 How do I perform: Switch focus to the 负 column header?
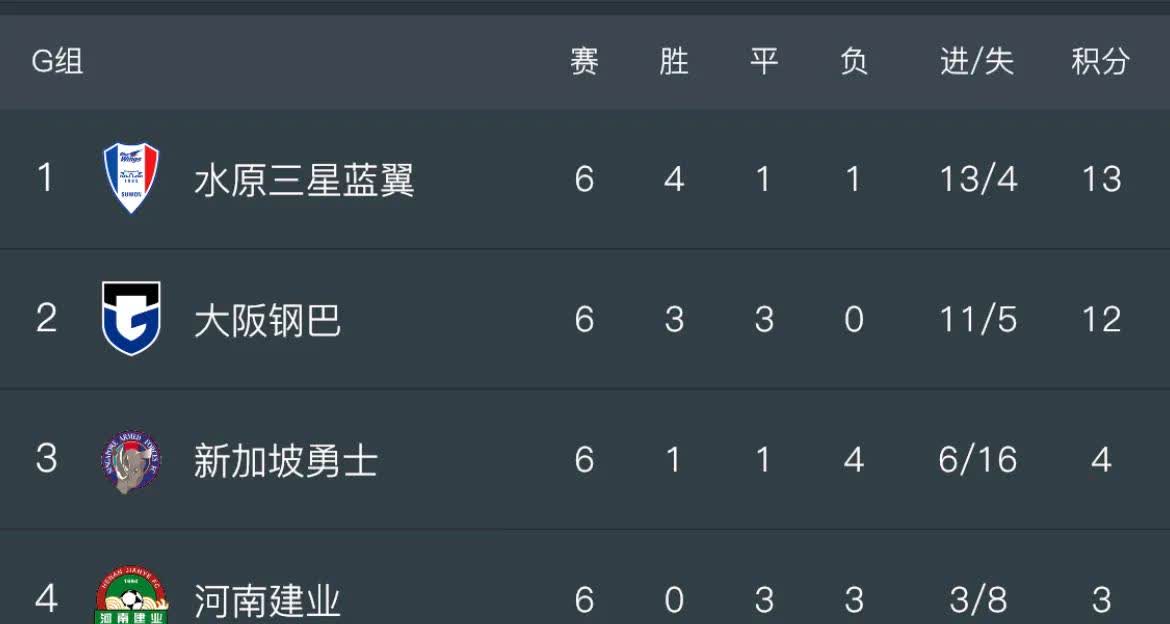tap(853, 62)
